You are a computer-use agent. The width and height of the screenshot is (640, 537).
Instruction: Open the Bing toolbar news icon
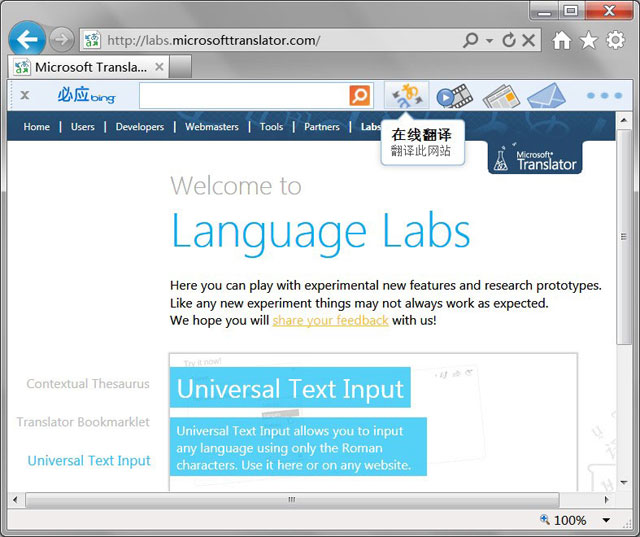click(501, 97)
